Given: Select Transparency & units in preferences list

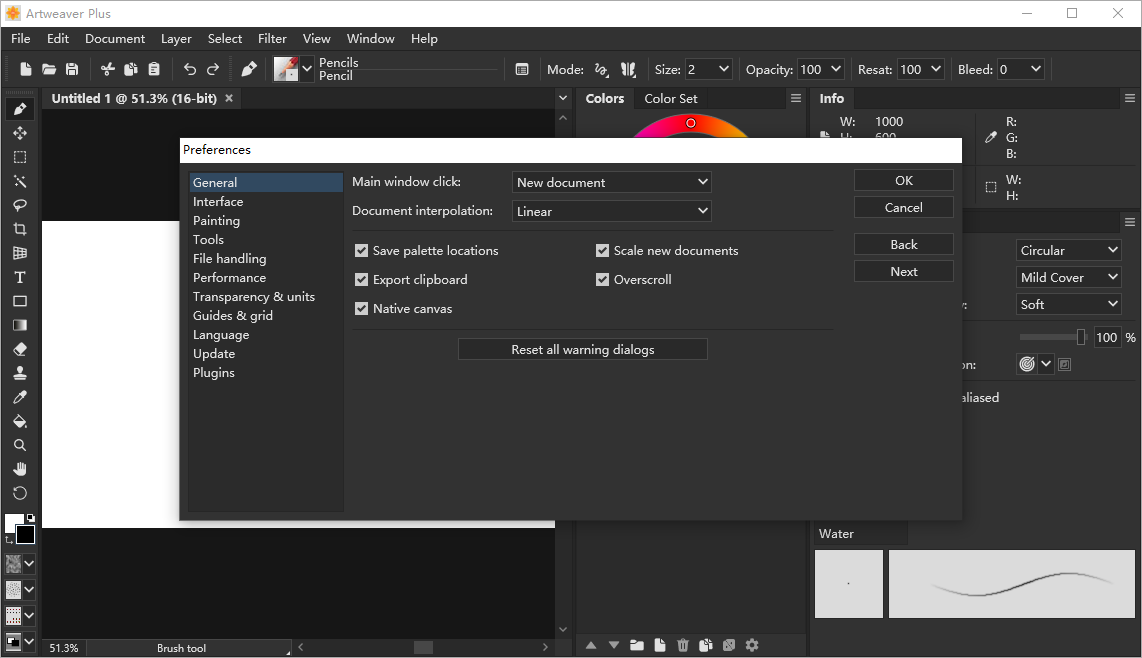Looking at the screenshot, I should (x=253, y=297).
